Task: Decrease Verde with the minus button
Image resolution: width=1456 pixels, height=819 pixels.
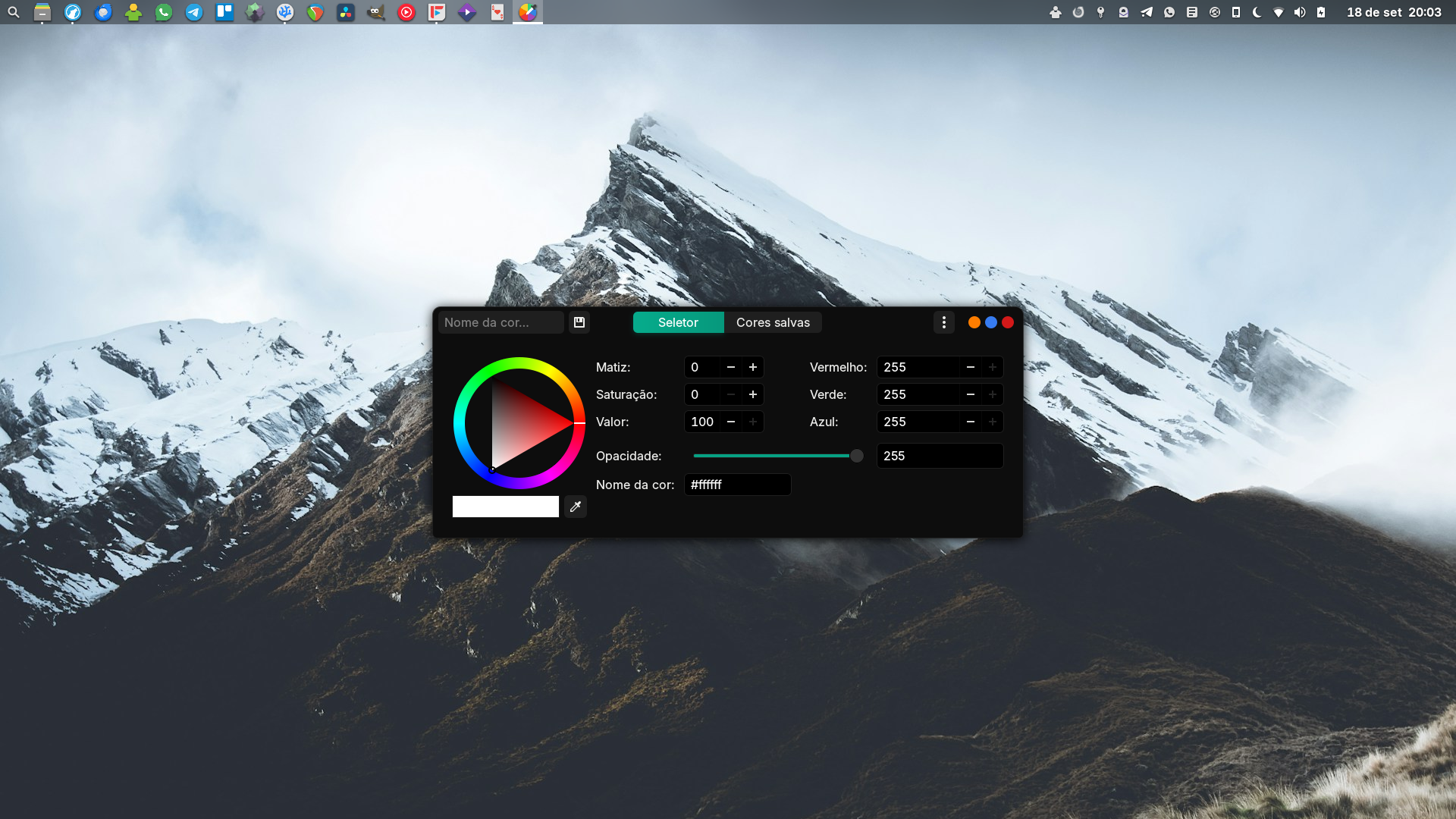Action: point(971,394)
